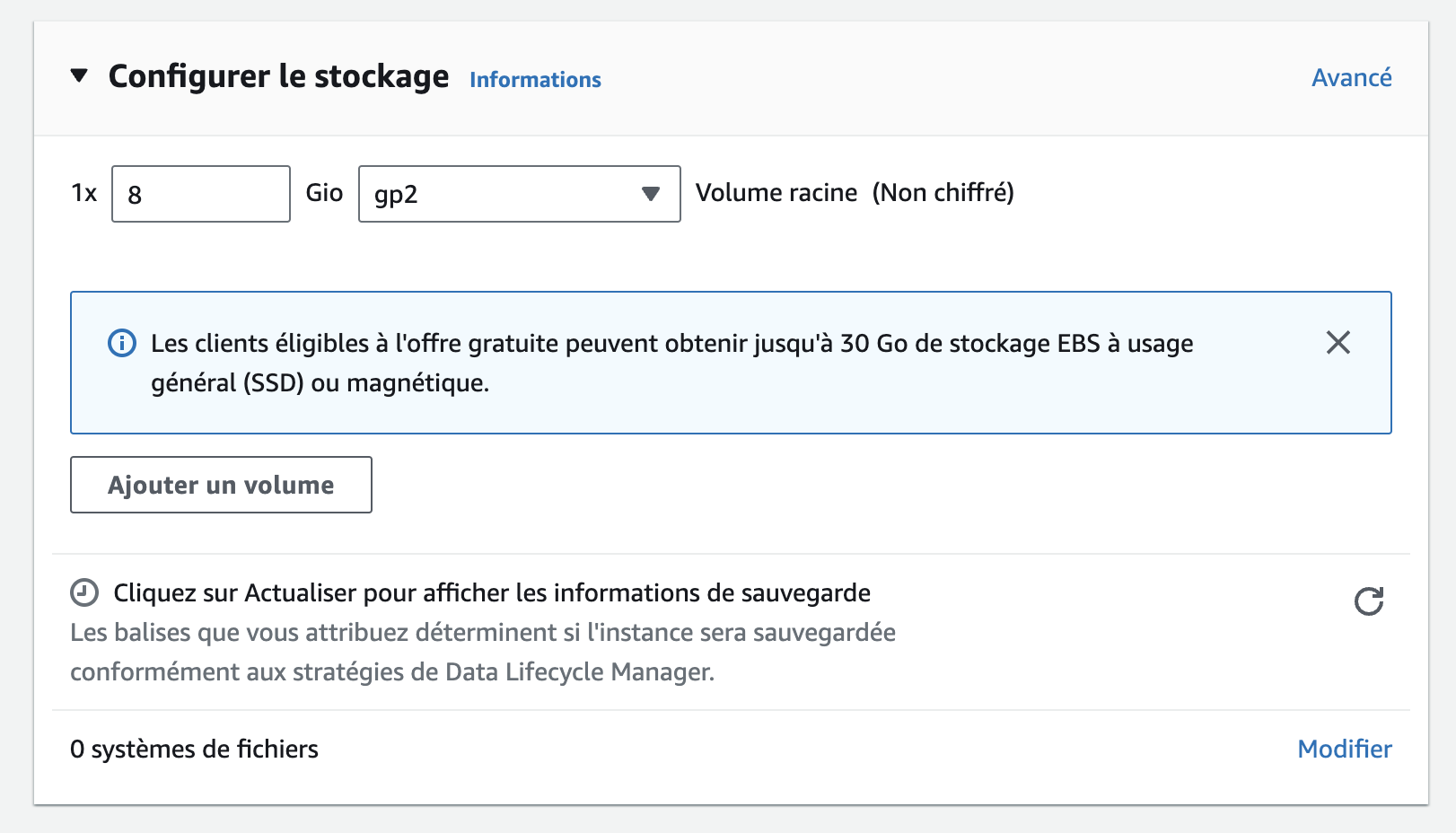Open the Informations help link

tap(535, 80)
